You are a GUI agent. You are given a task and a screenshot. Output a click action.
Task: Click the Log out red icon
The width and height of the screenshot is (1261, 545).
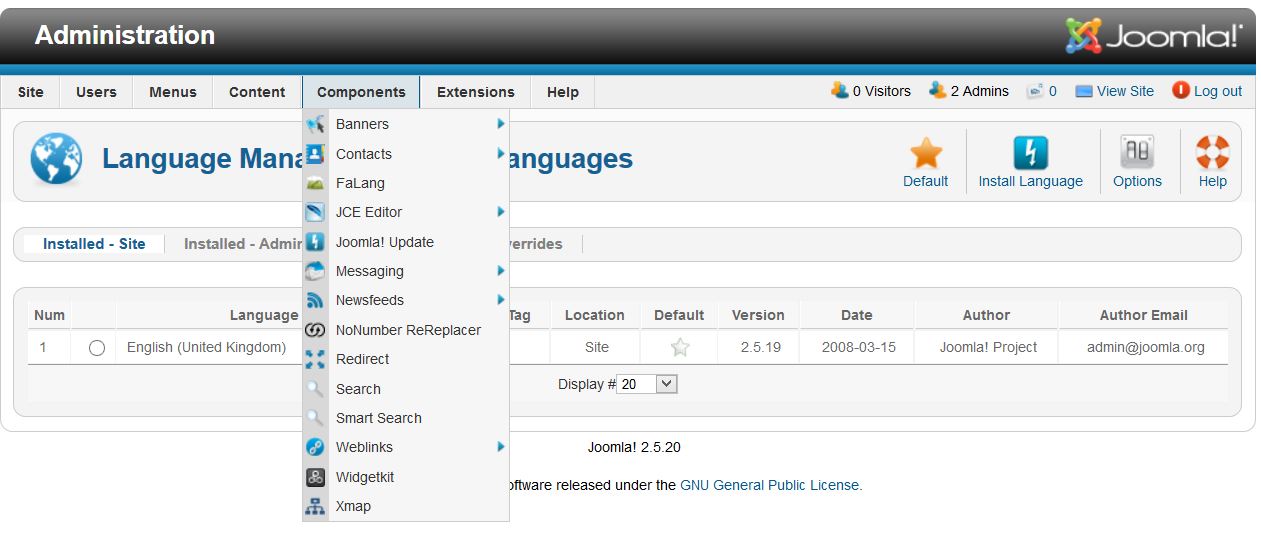click(1181, 90)
